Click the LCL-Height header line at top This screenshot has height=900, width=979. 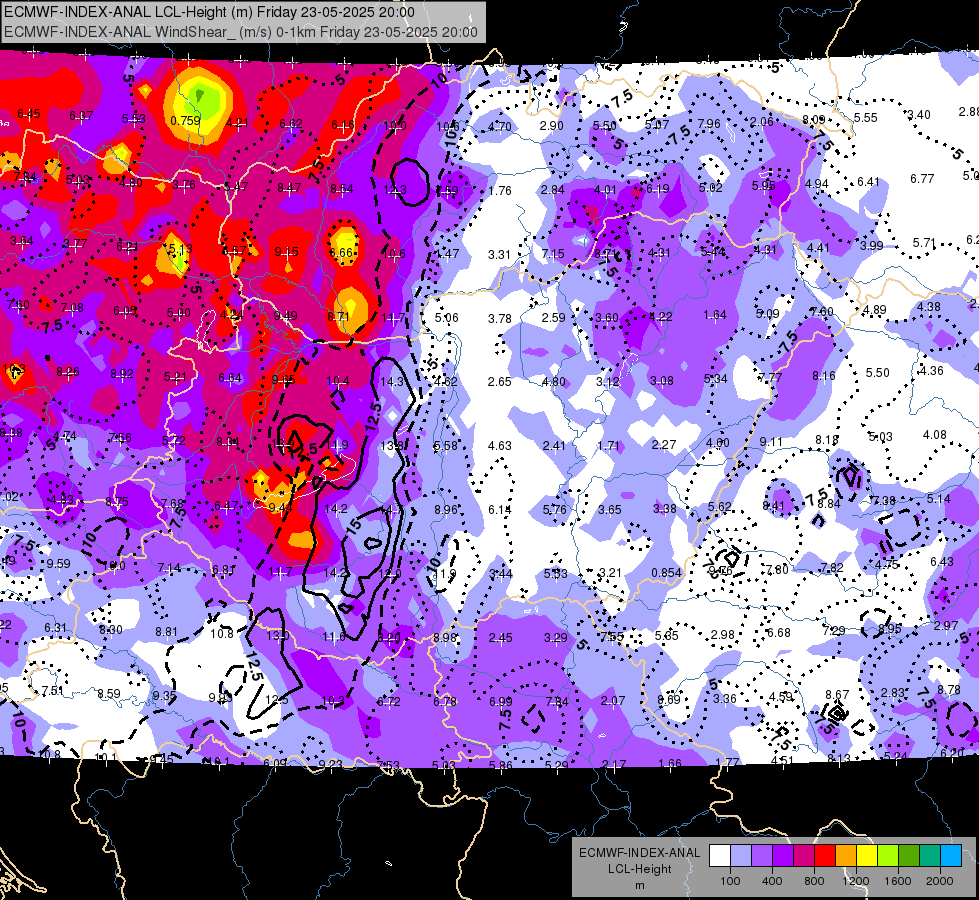coord(210,12)
